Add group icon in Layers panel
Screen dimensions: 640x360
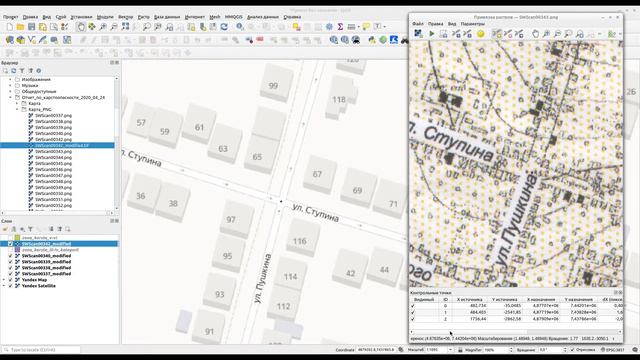(13, 229)
